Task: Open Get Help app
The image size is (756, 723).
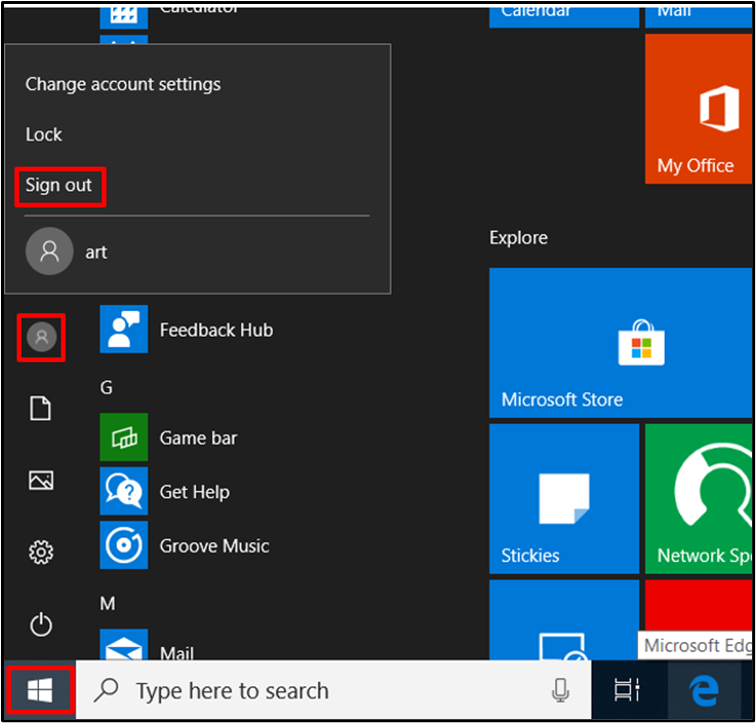Action: coord(165,492)
